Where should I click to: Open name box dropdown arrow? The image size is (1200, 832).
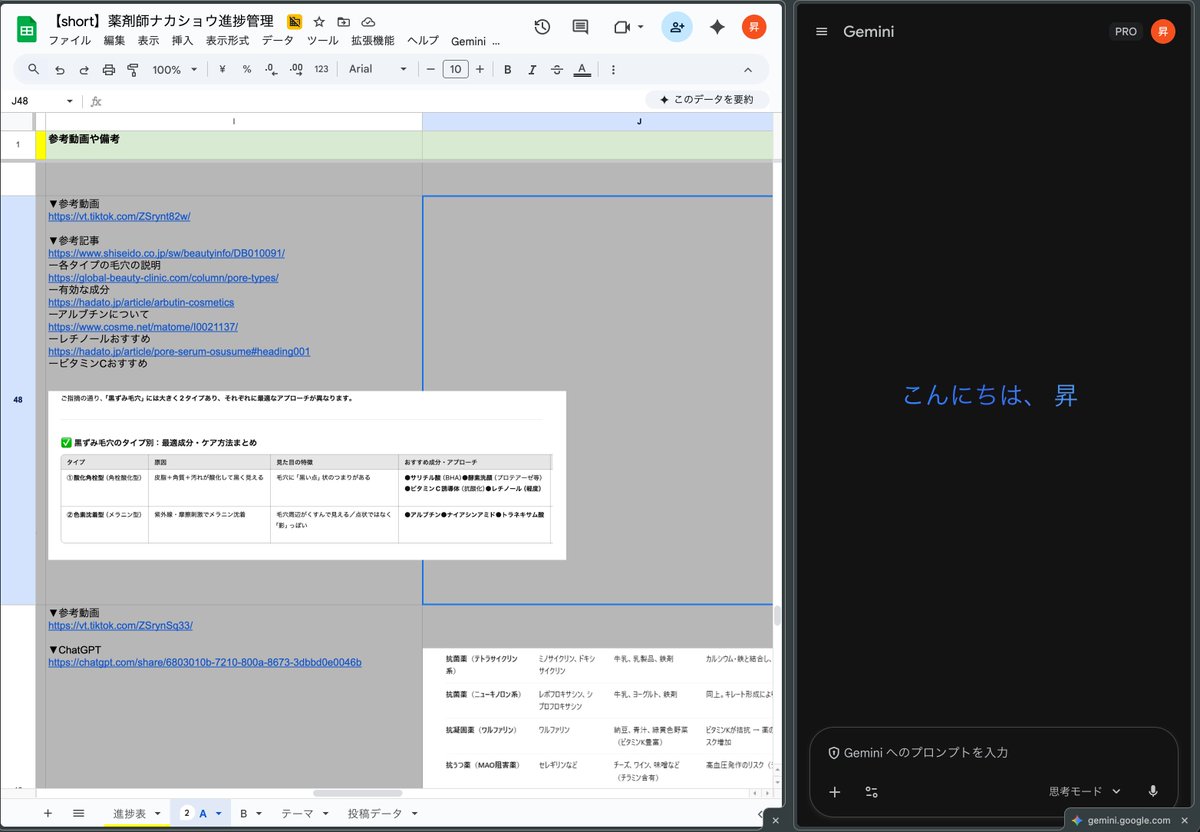[x=70, y=101]
